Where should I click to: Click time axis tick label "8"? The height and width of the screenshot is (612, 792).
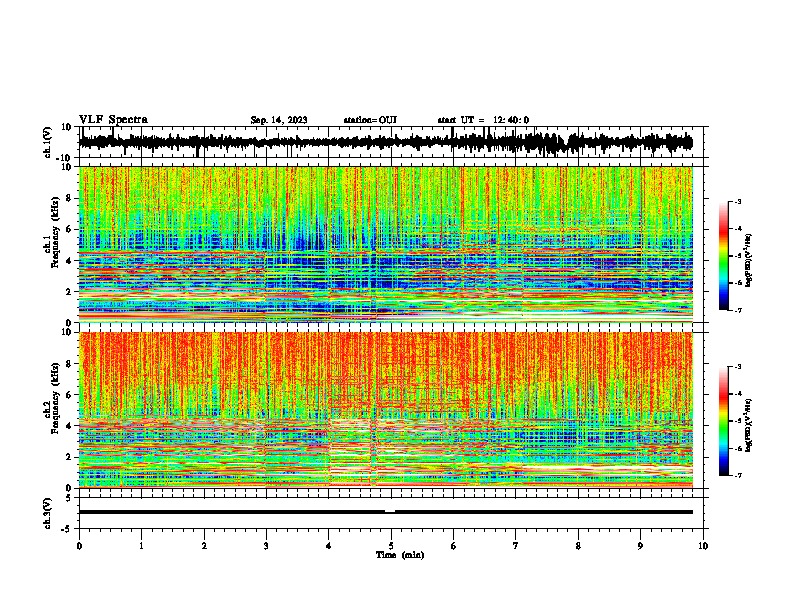click(578, 546)
